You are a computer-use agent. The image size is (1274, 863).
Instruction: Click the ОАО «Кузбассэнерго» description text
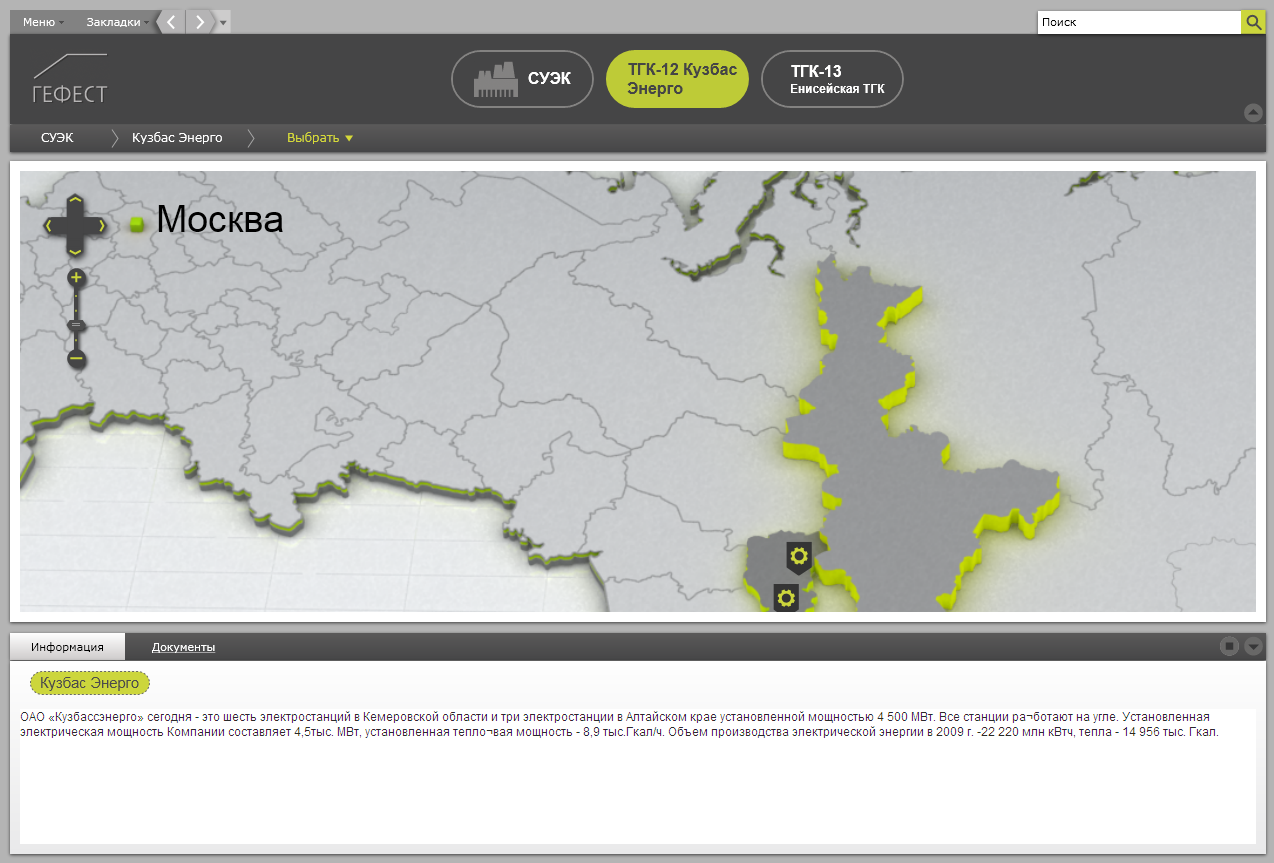(x=620, y=724)
